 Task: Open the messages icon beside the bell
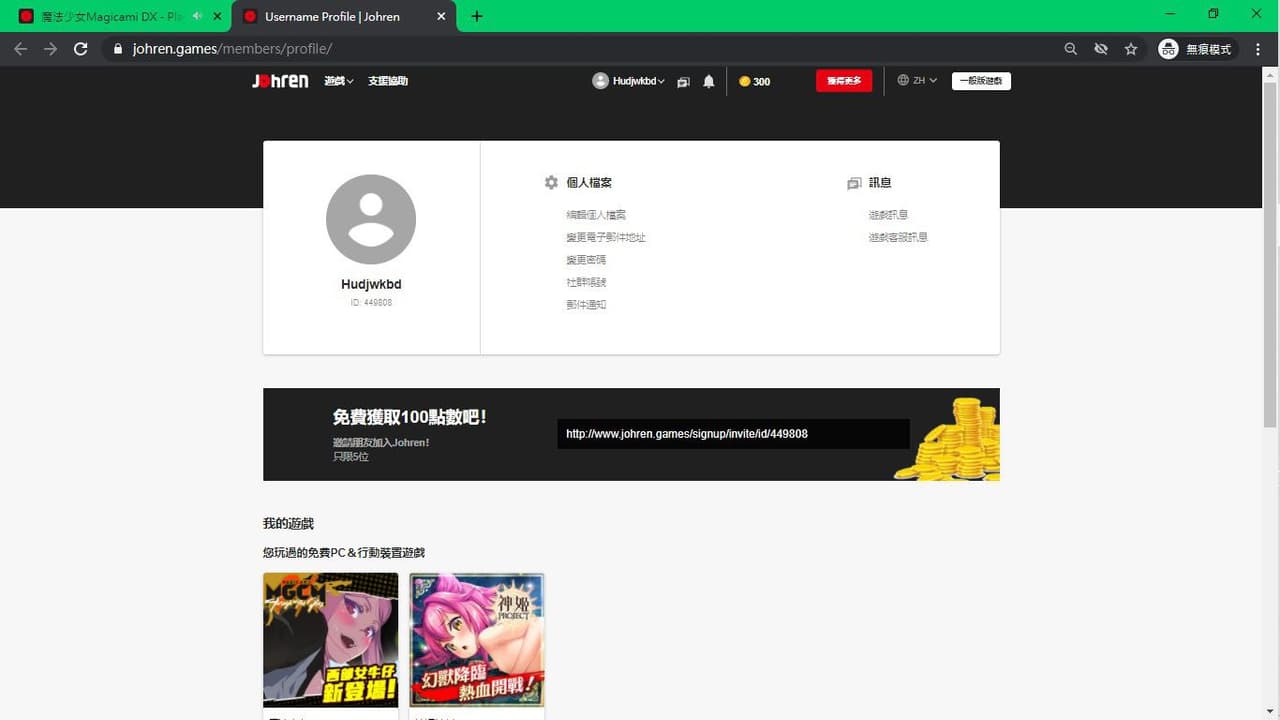683,82
